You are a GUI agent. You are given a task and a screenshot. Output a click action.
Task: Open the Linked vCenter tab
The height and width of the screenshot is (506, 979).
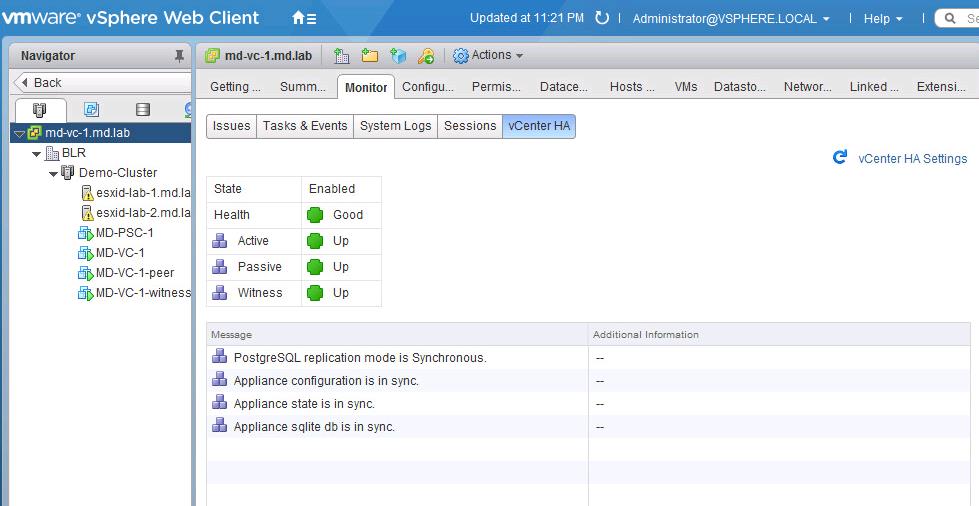coord(874,87)
